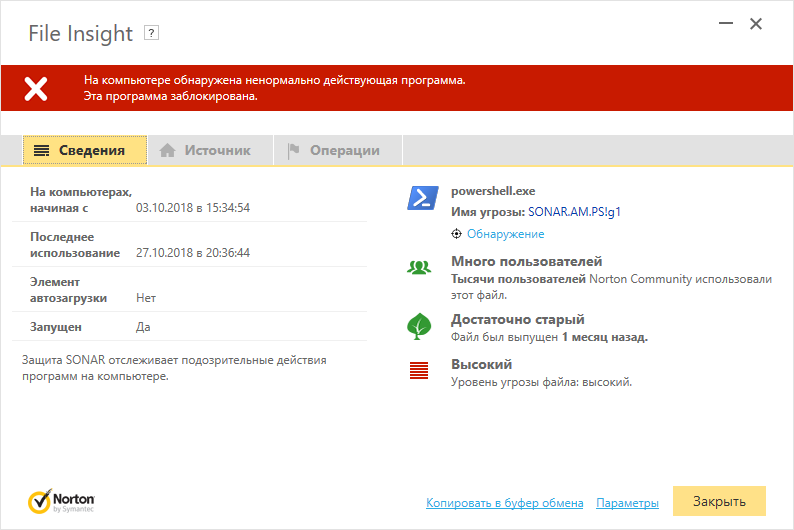Open the Обнаружение link
794x530 pixels.
[x=505, y=234]
